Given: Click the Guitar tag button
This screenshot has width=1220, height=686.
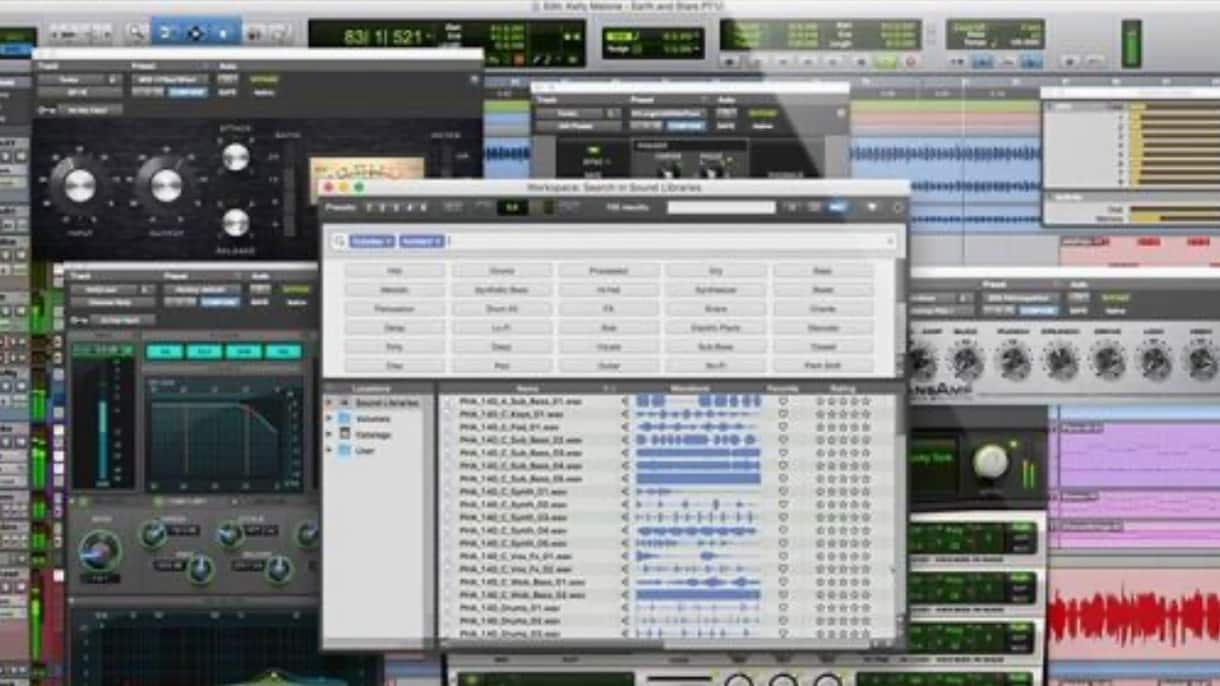Looking at the screenshot, I should 609,366.
